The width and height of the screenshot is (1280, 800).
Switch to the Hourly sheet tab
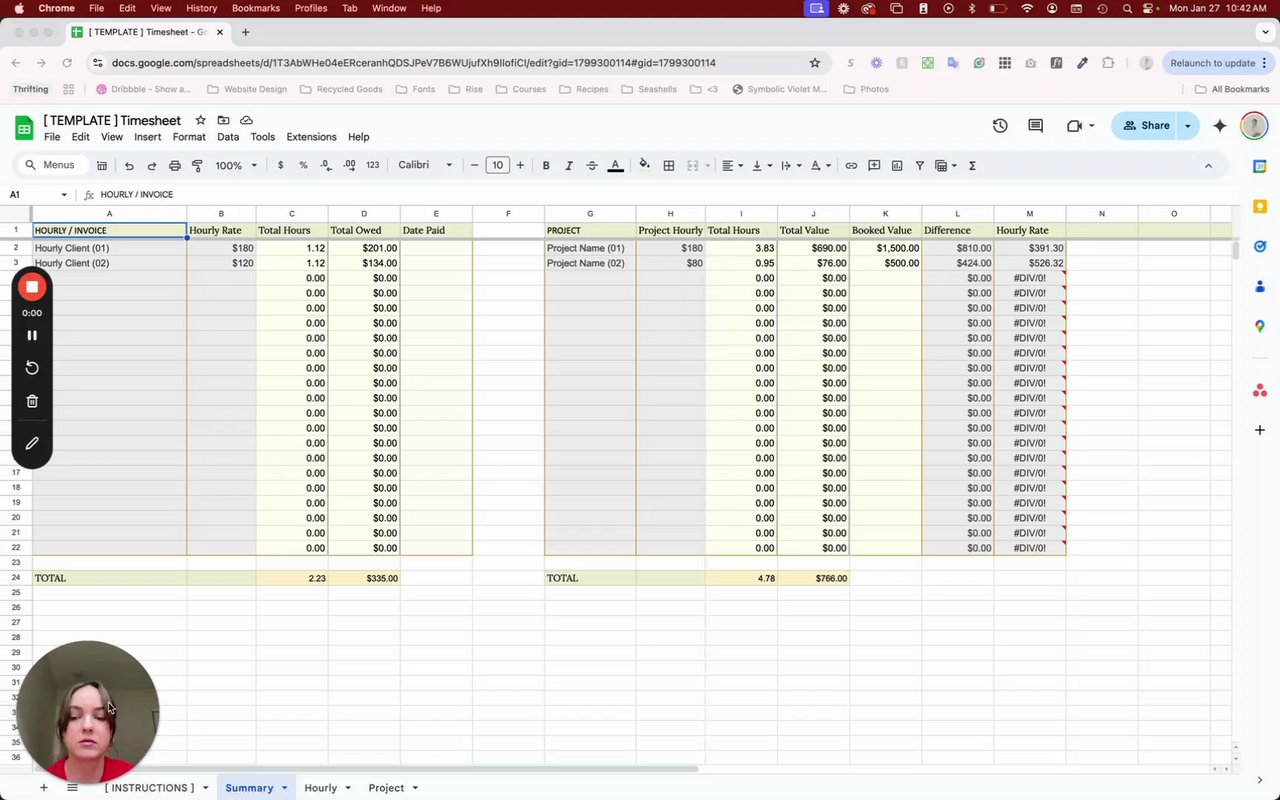pos(320,788)
